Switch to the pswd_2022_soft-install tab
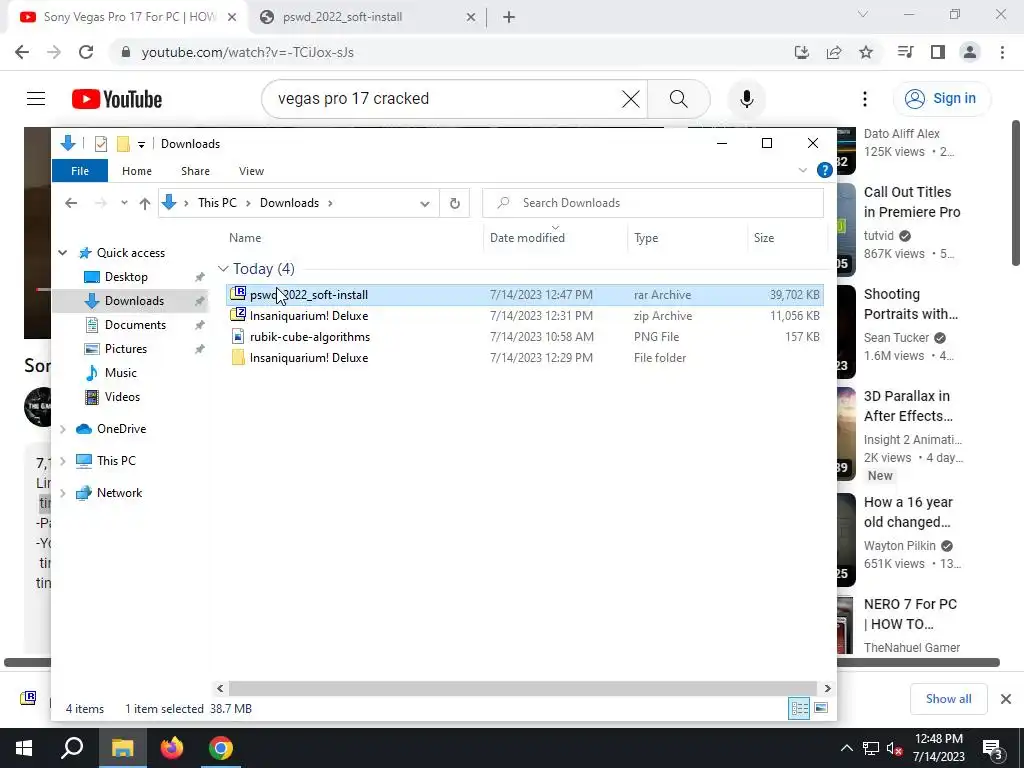1024x768 pixels. pos(368,17)
